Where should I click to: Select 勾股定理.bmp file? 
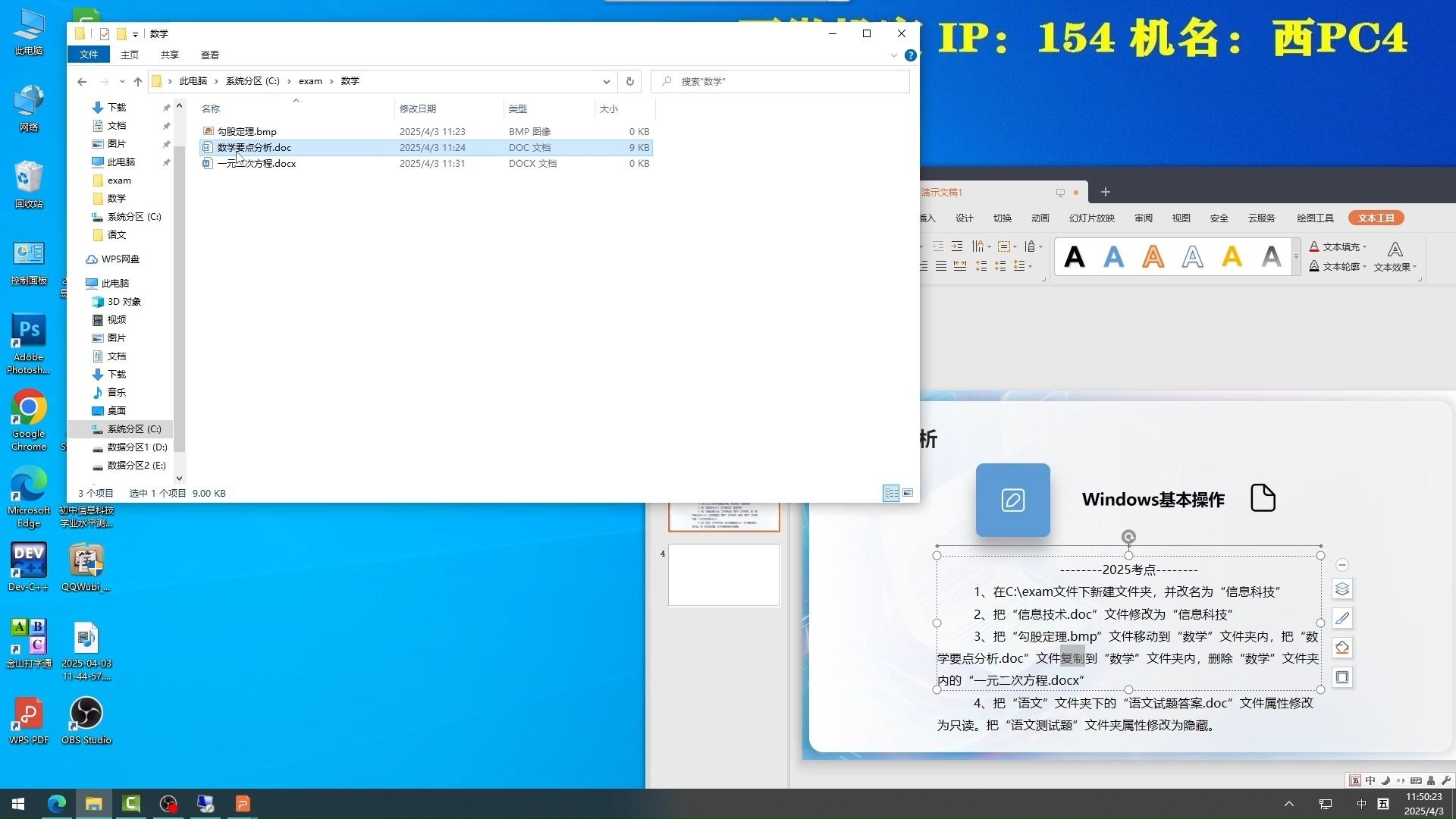(x=426, y=132)
